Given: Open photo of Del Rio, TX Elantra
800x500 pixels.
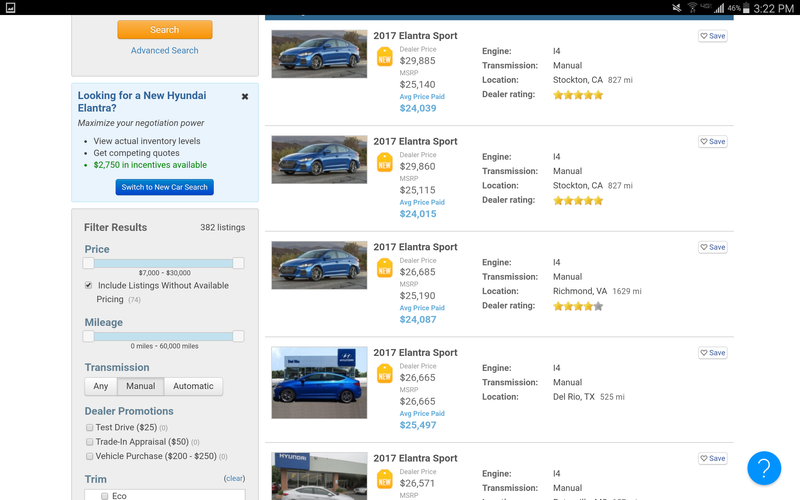Looking at the screenshot, I should [x=319, y=383].
